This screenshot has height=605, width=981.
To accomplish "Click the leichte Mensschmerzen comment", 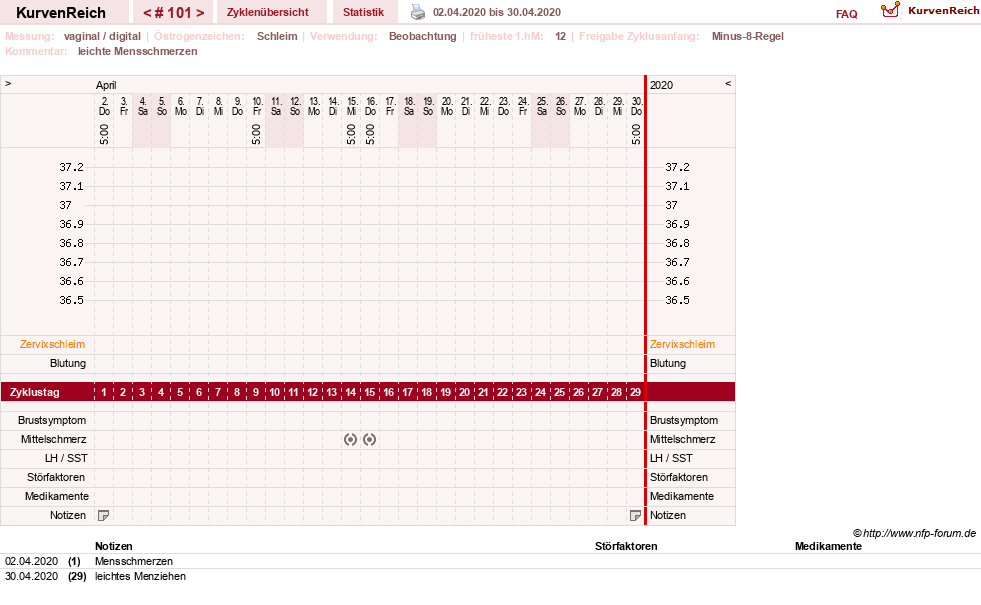I will (138, 51).
